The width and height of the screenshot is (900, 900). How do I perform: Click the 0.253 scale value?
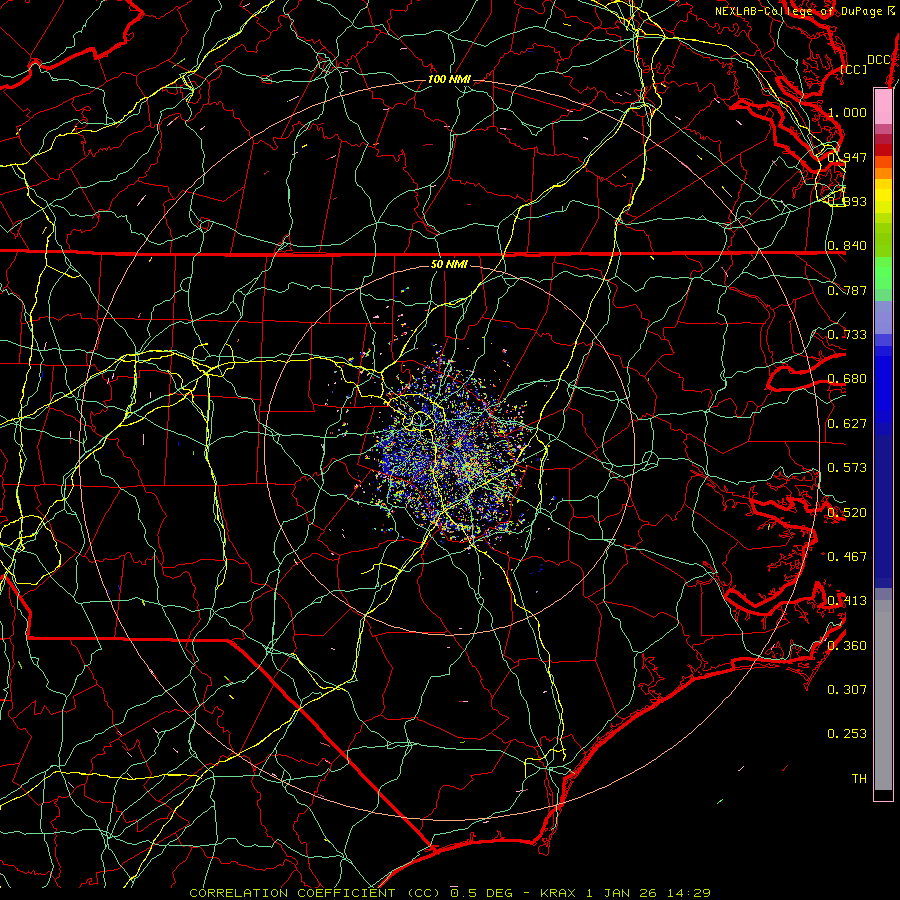tap(847, 734)
